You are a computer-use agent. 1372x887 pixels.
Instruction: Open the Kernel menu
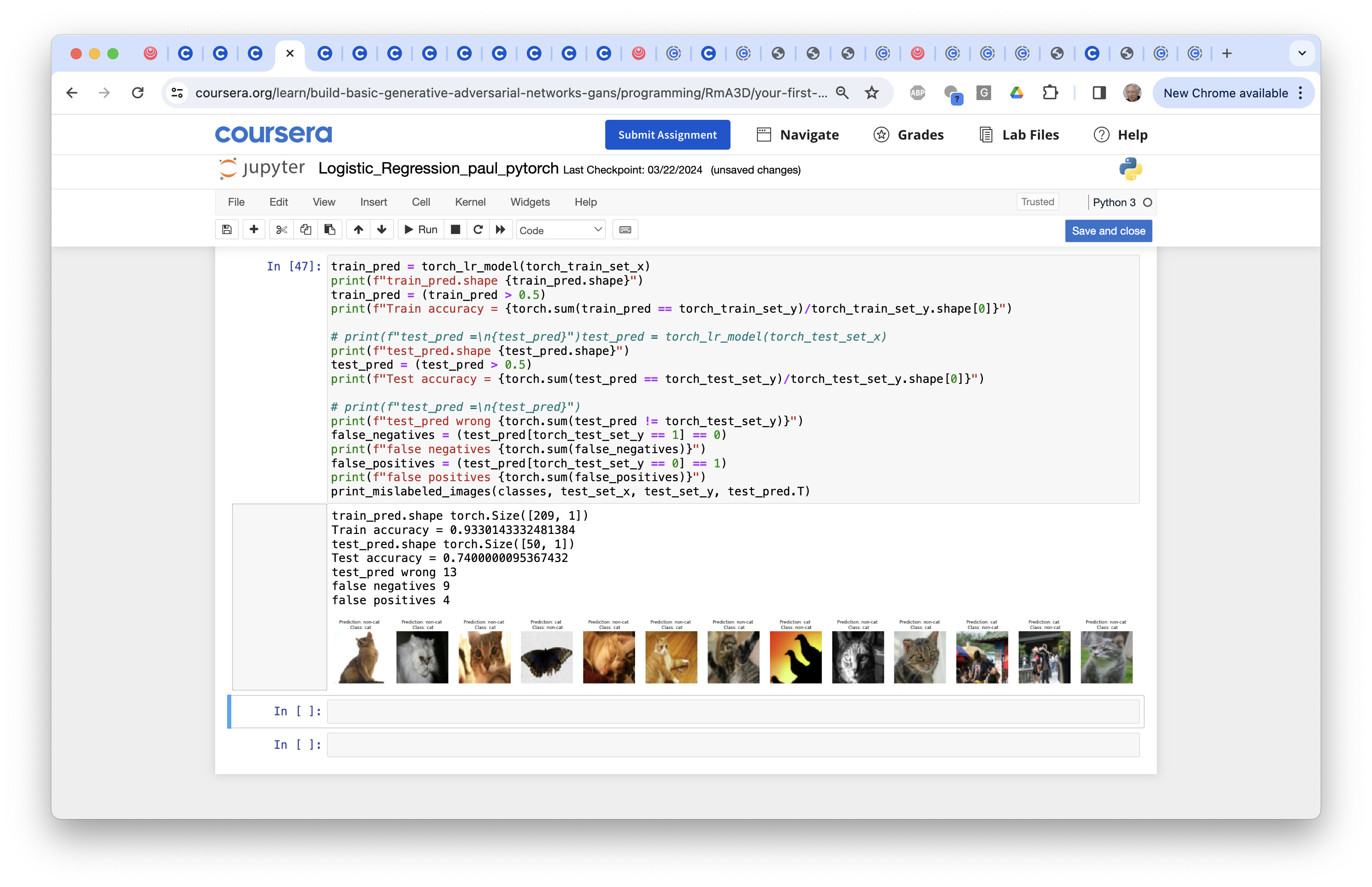(469, 202)
